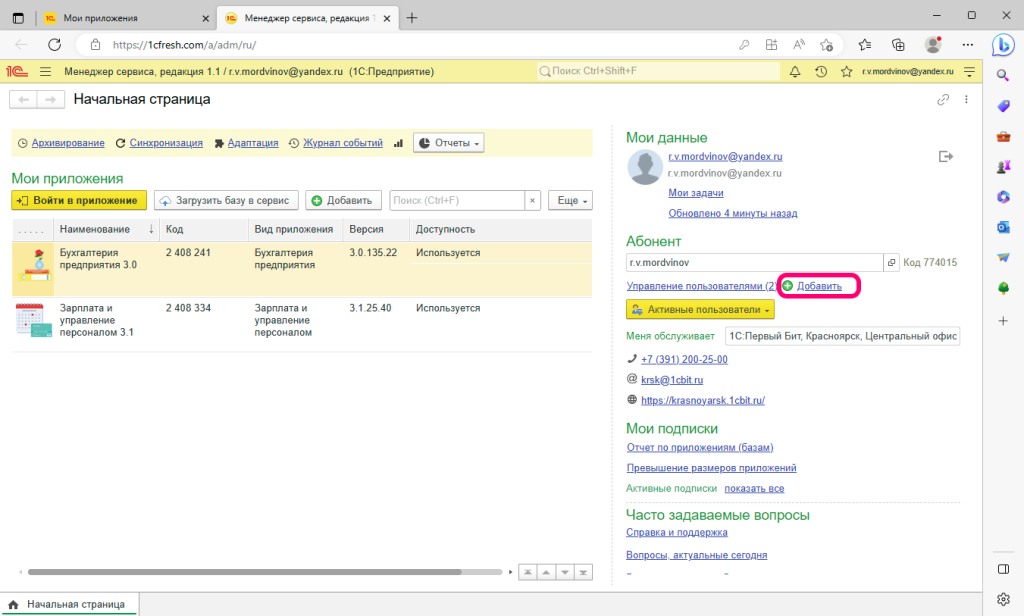The height and width of the screenshot is (616, 1024).
Task: Expand the Активные пользователи dropdown
Action: pos(700,310)
